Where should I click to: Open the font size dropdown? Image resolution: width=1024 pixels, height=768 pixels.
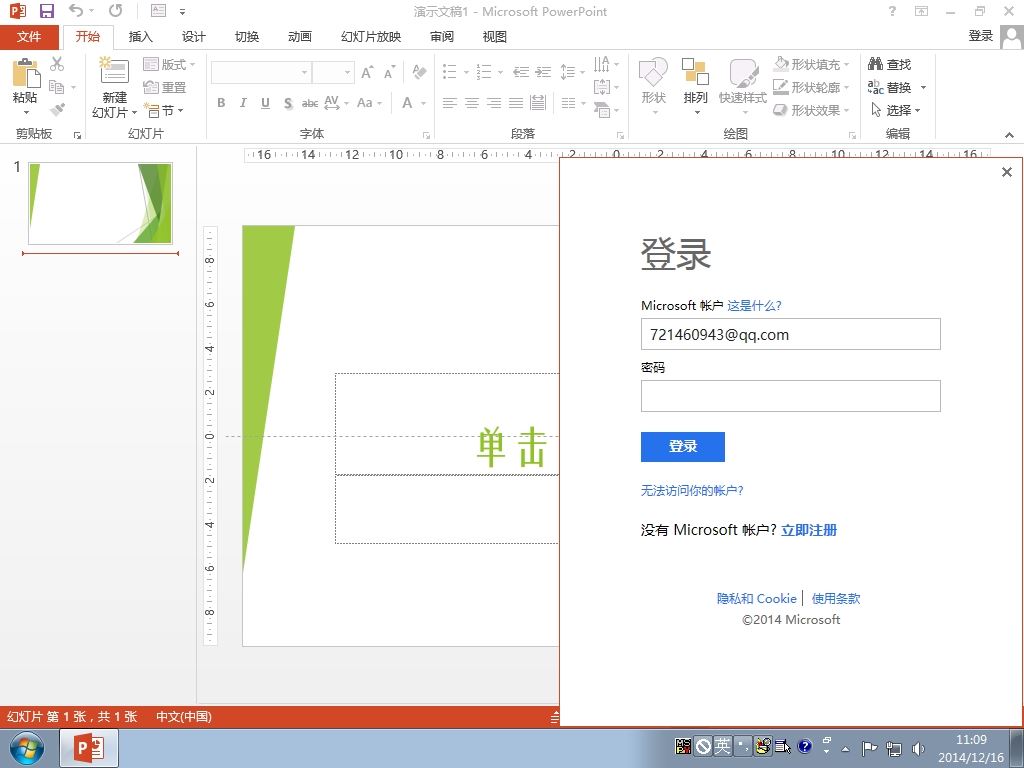click(348, 72)
